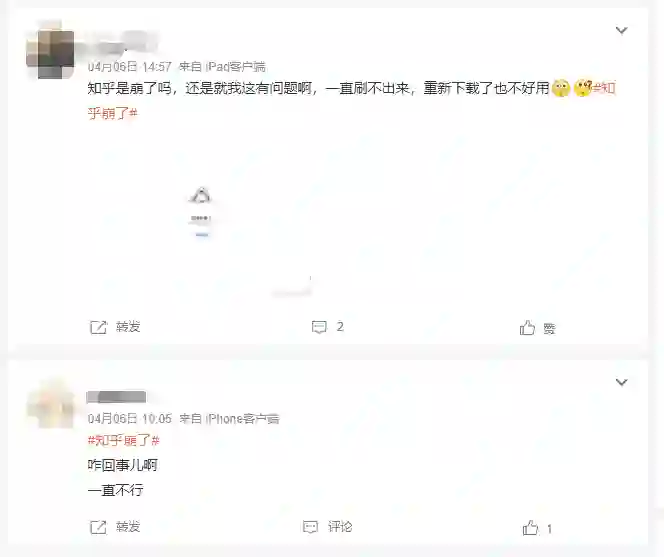
Task: Open the 04月06日 10:05 timestamp link
Action: [130, 418]
